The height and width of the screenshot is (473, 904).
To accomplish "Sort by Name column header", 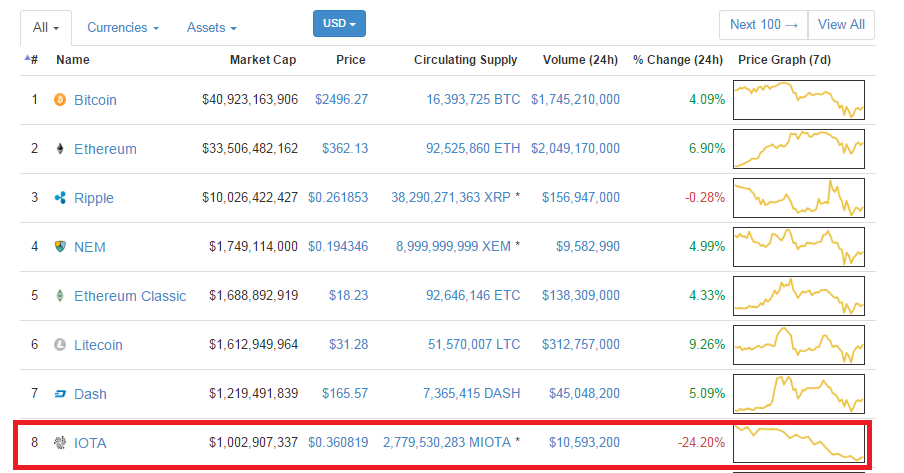I will point(73,60).
